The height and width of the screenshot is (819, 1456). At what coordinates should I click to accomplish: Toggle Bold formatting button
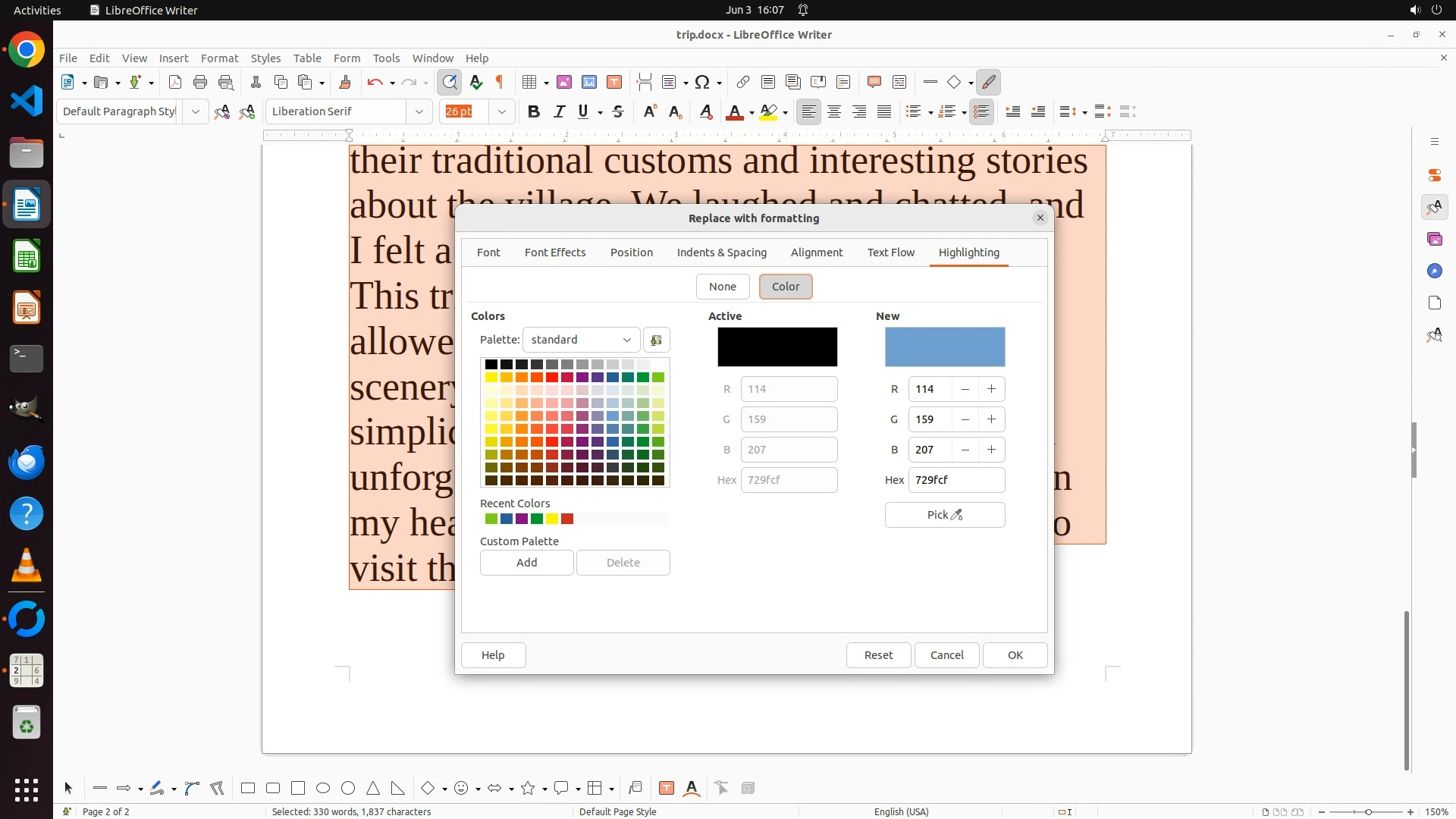coord(533,111)
